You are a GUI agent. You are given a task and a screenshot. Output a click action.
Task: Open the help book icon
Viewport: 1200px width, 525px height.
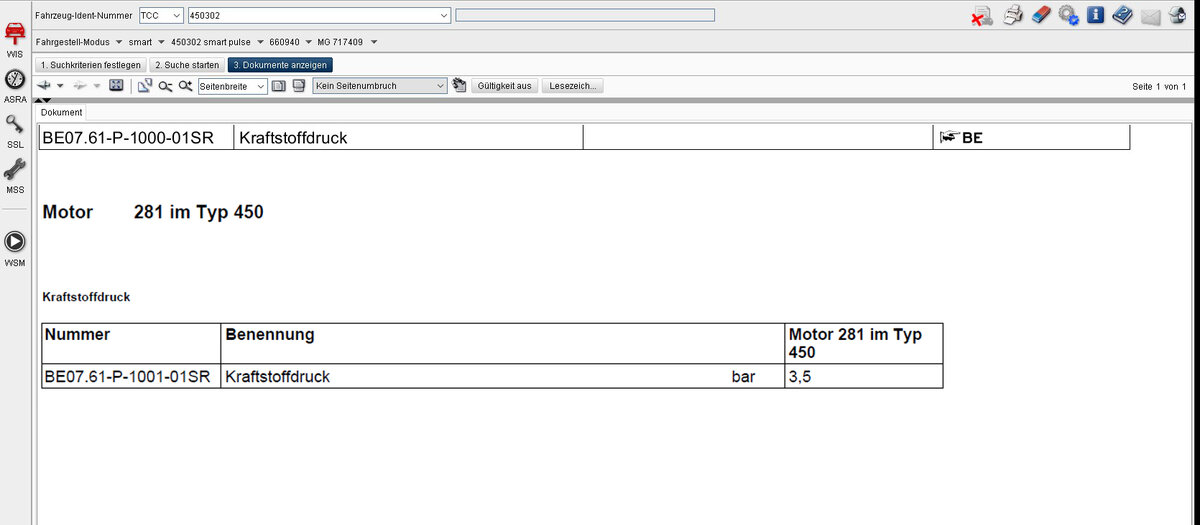(1122, 15)
